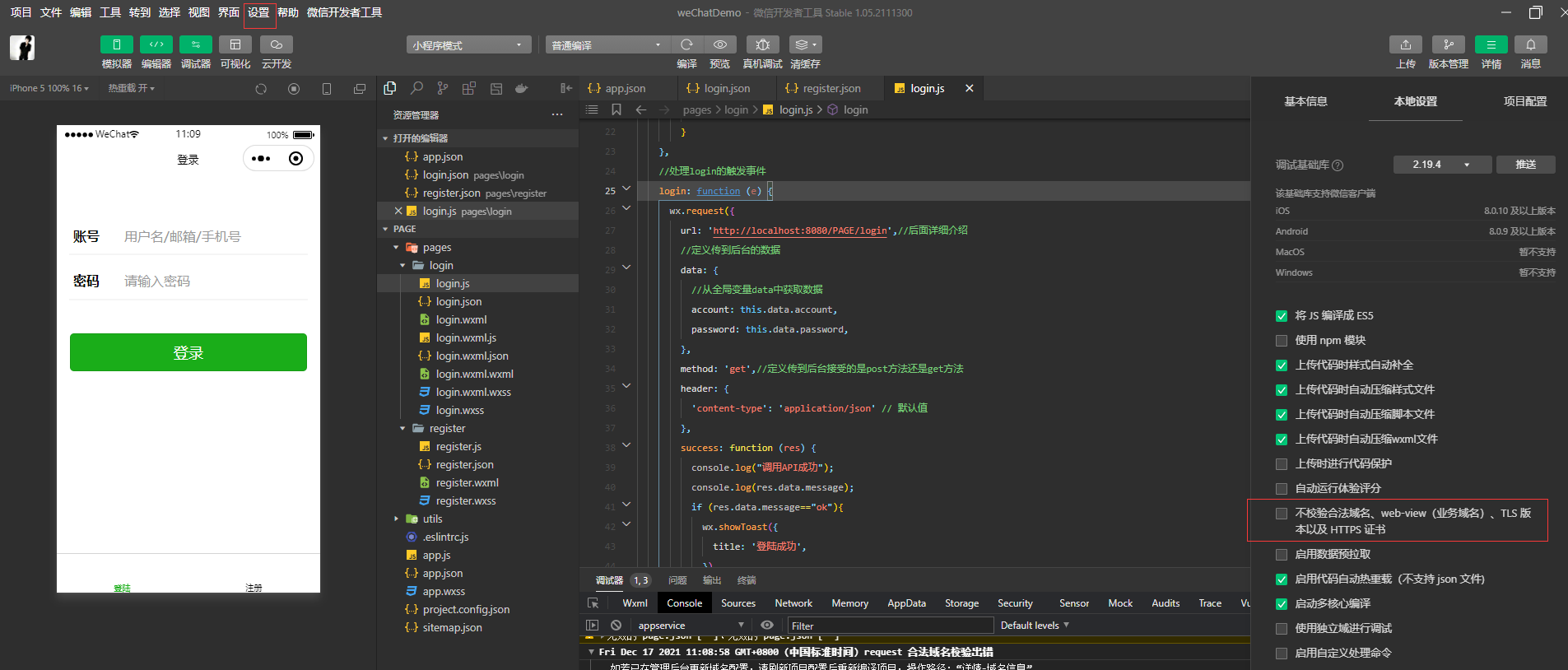
Task: Disable 将 JS 编译成 ES5 checkbox
Action: point(1282,316)
